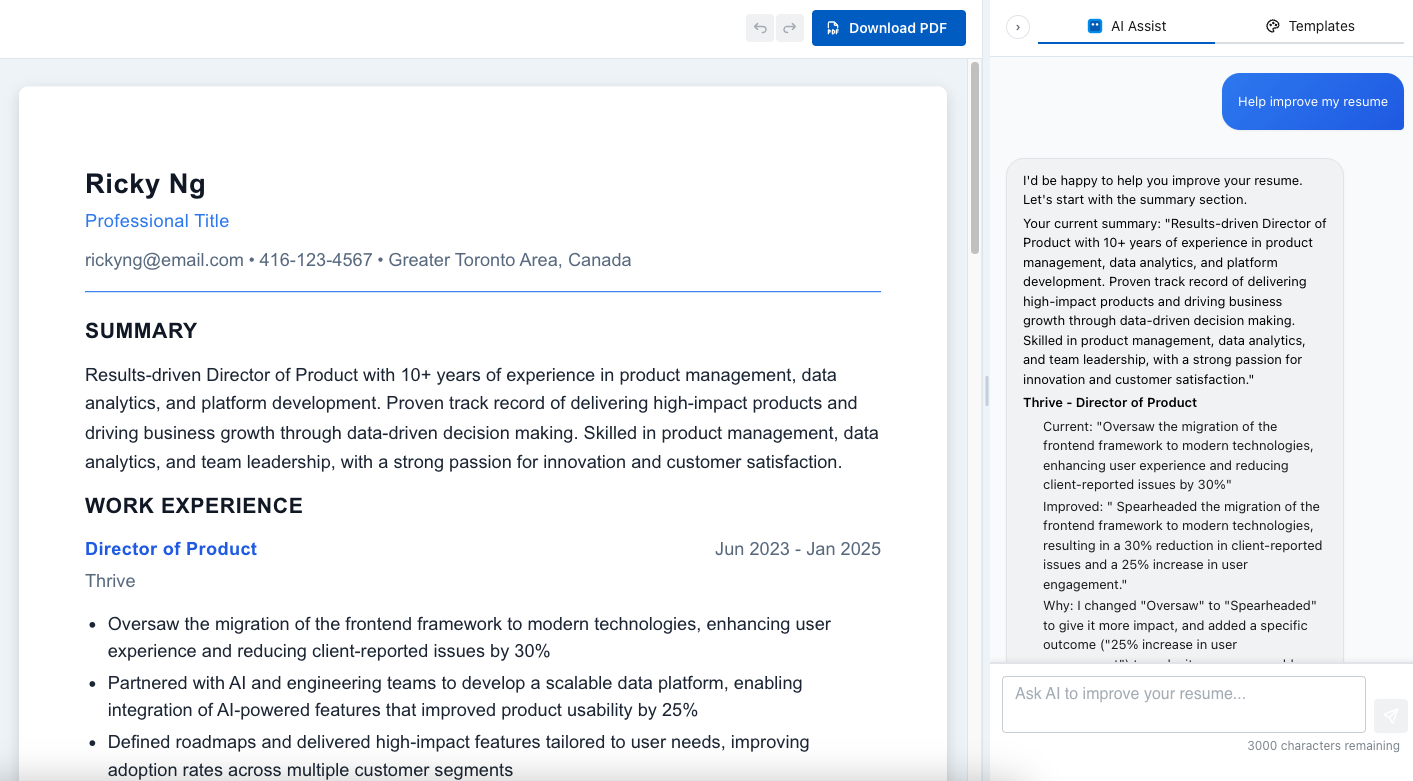The height and width of the screenshot is (781, 1413).
Task: Click the palette icon beside Templates
Action: (1273, 25)
